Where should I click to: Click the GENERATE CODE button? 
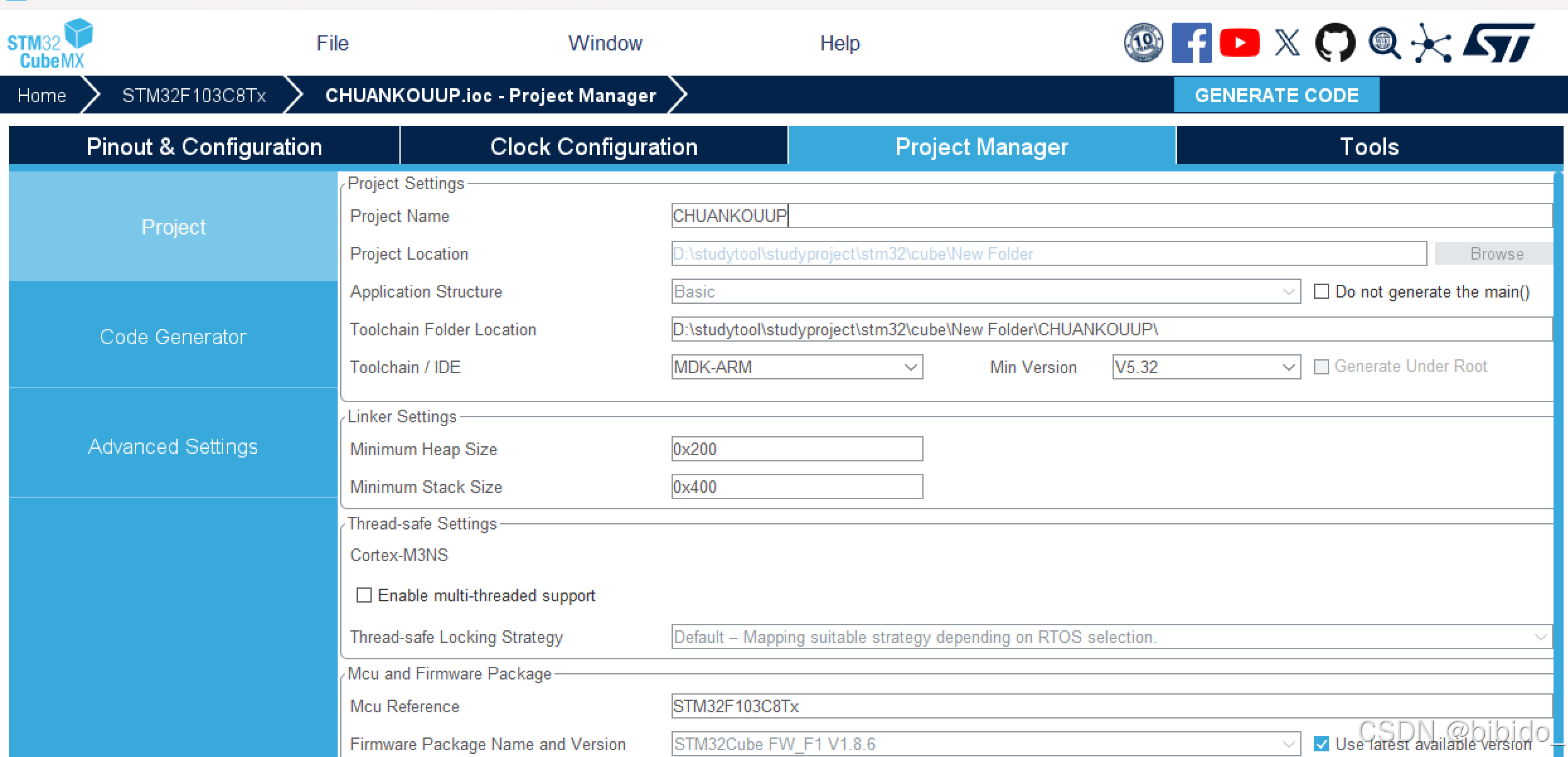coord(1276,95)
